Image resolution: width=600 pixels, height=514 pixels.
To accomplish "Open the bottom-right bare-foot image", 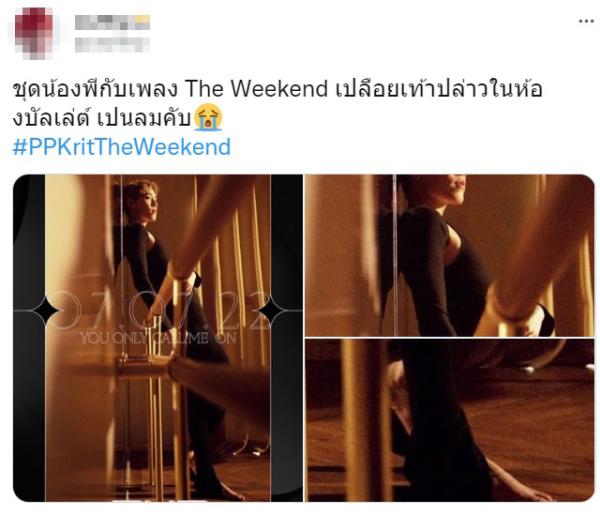I will (449, 420).
